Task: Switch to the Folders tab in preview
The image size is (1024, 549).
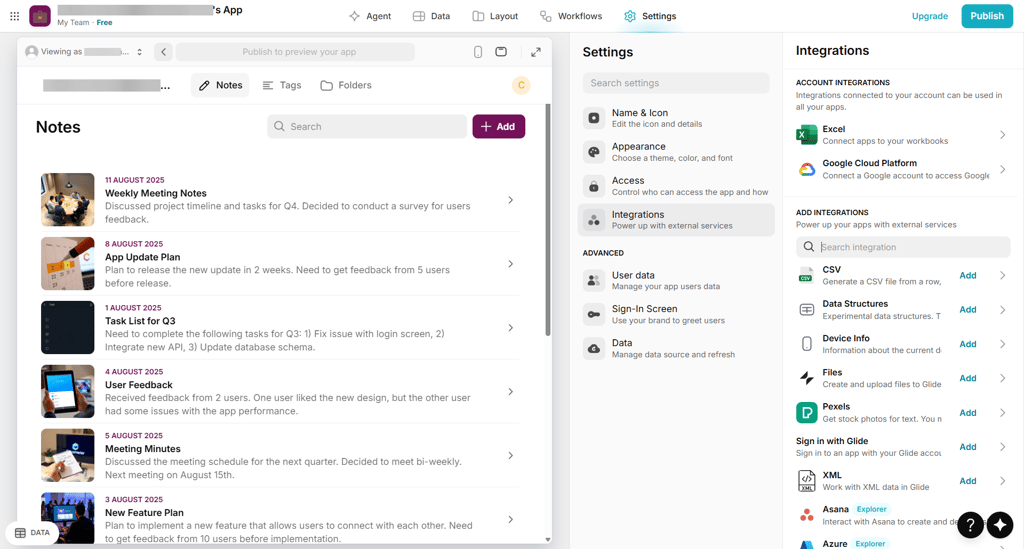Action: coord(346,86)
